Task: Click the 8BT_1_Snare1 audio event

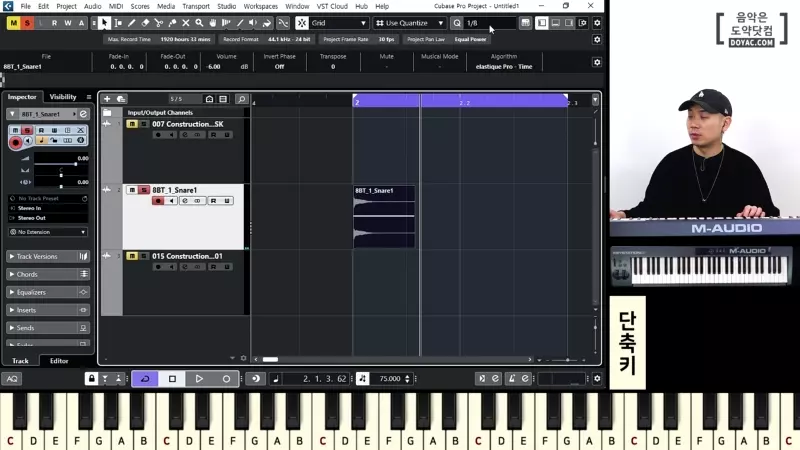Action: tap(384, 217)
